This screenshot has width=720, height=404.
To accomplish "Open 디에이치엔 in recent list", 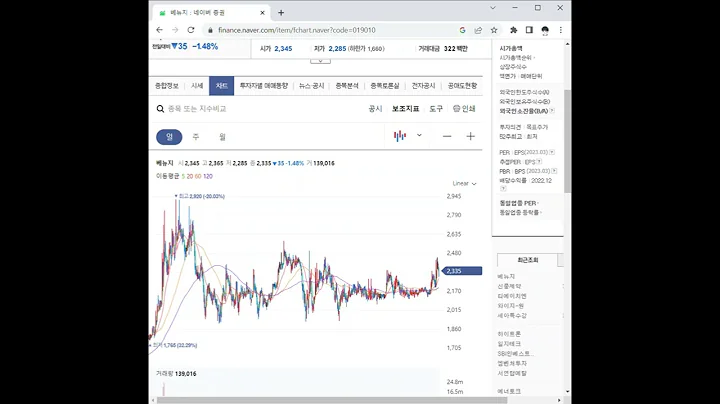I will [x=512, y=296].
